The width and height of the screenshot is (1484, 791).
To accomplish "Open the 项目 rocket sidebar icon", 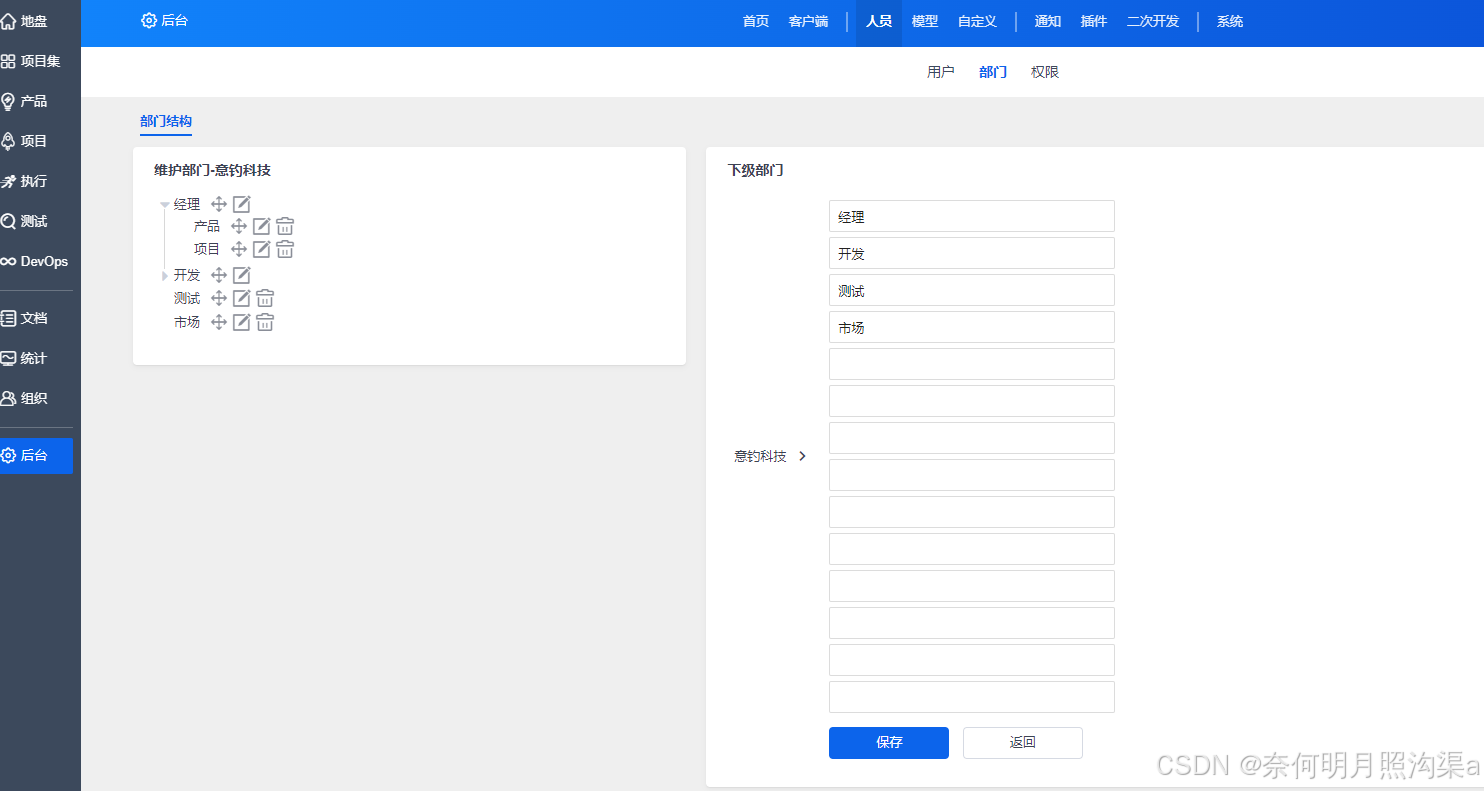I will click(9, 141).
